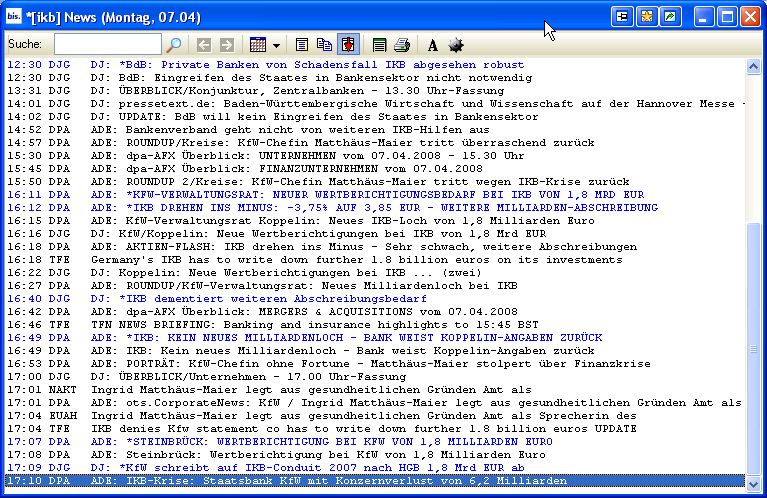Click the scrollbar down arrow

753,484
